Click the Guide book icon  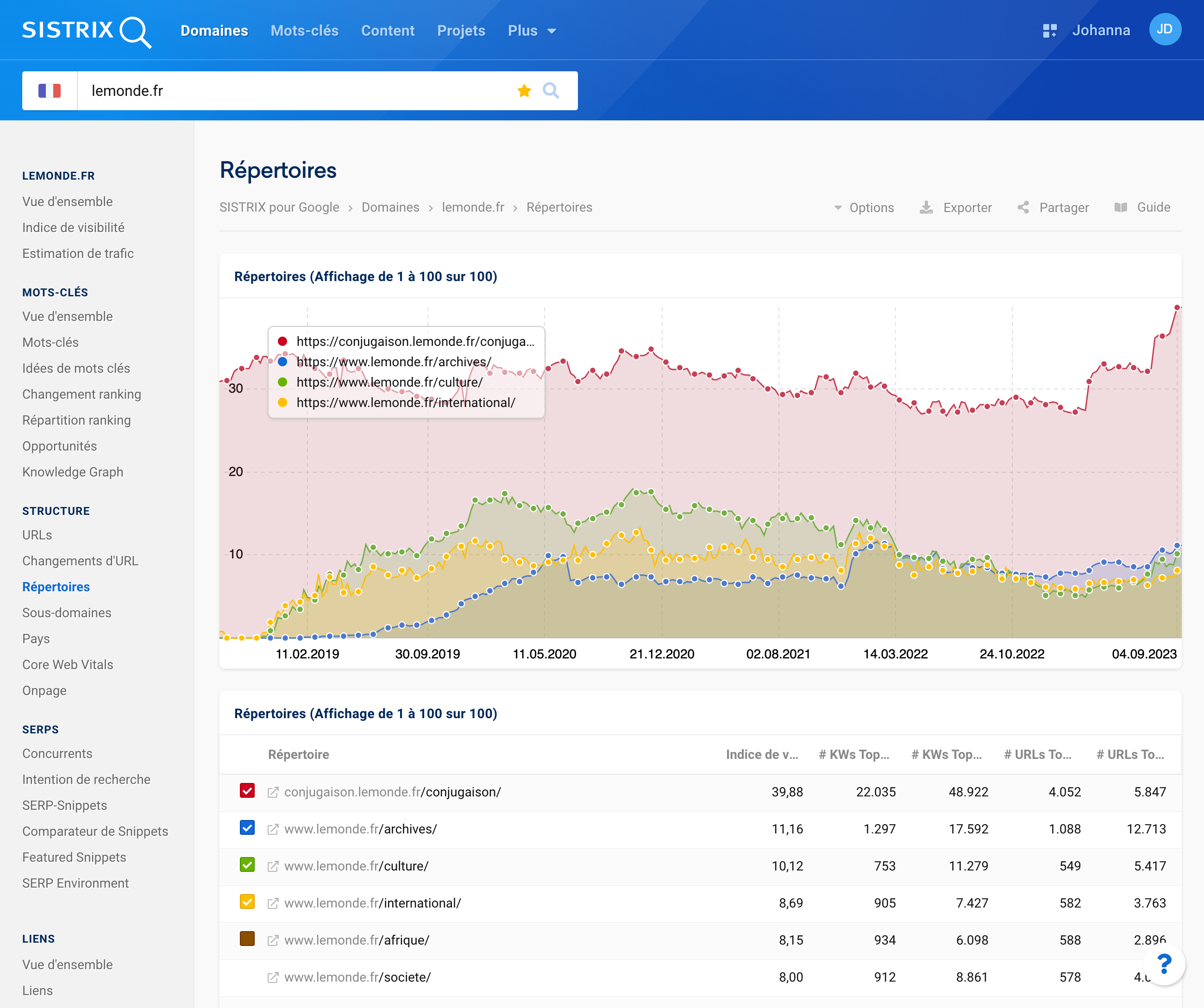[1120, 207]
